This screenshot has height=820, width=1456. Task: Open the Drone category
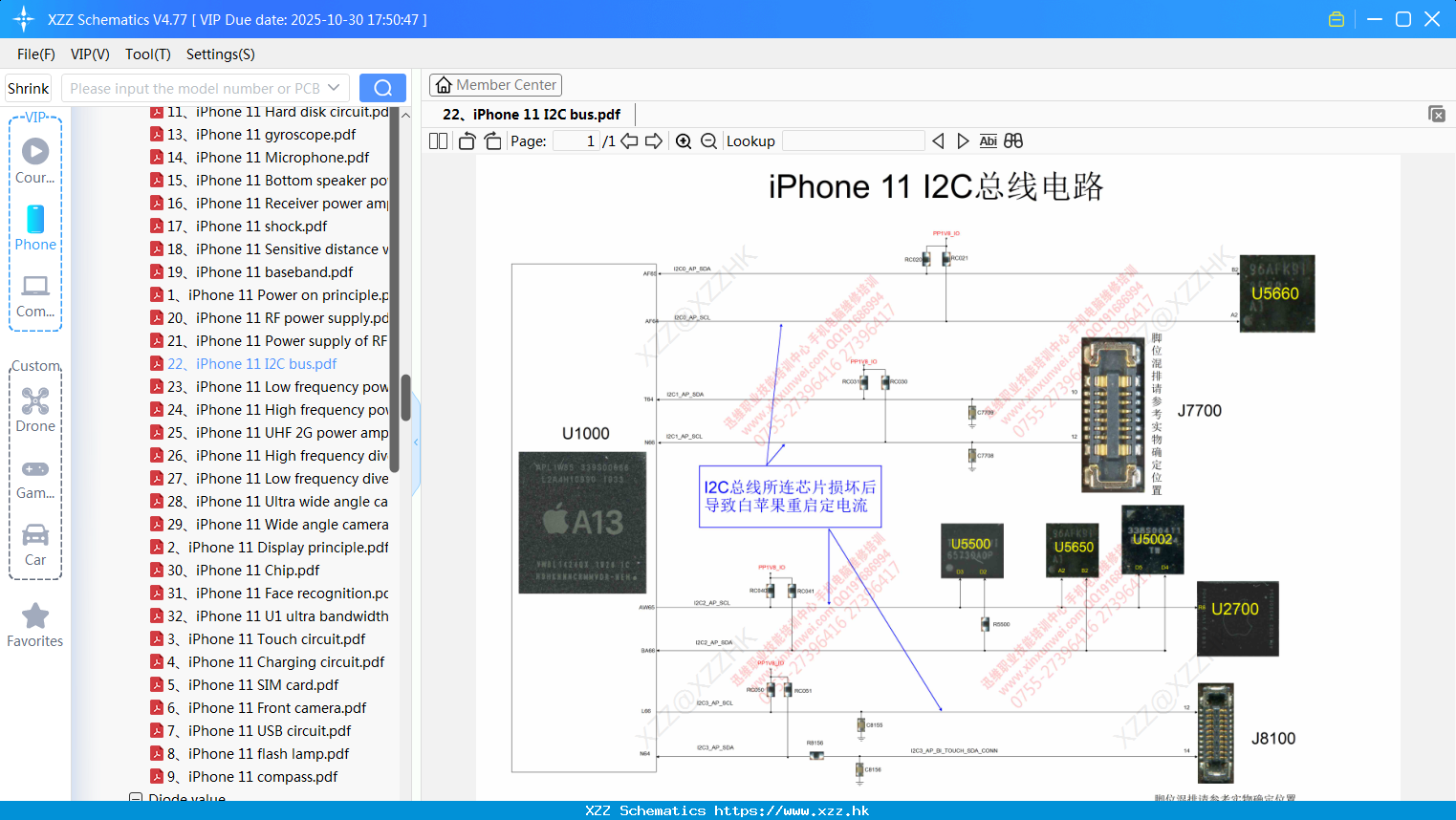coord(35,410)
